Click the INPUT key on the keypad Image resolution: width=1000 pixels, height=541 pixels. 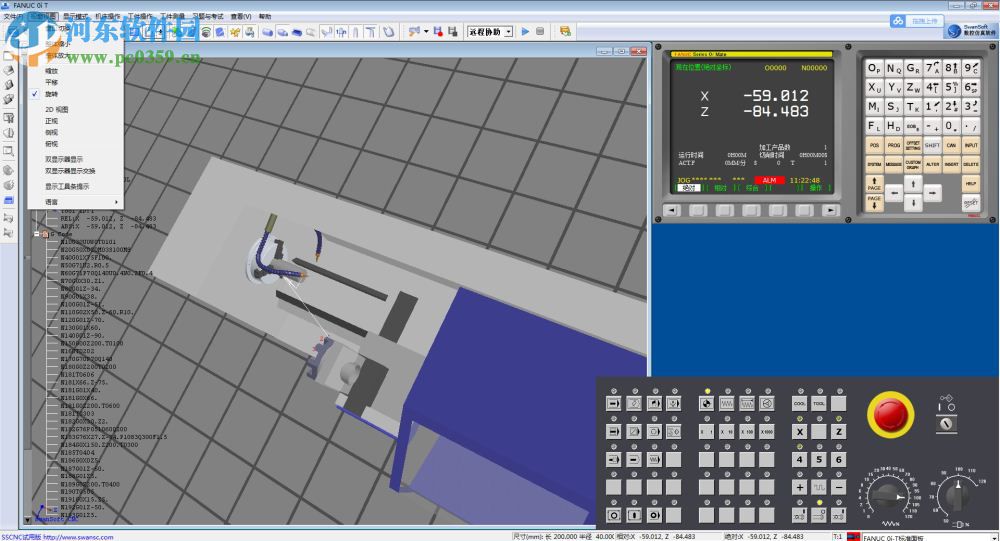(971, 145)
